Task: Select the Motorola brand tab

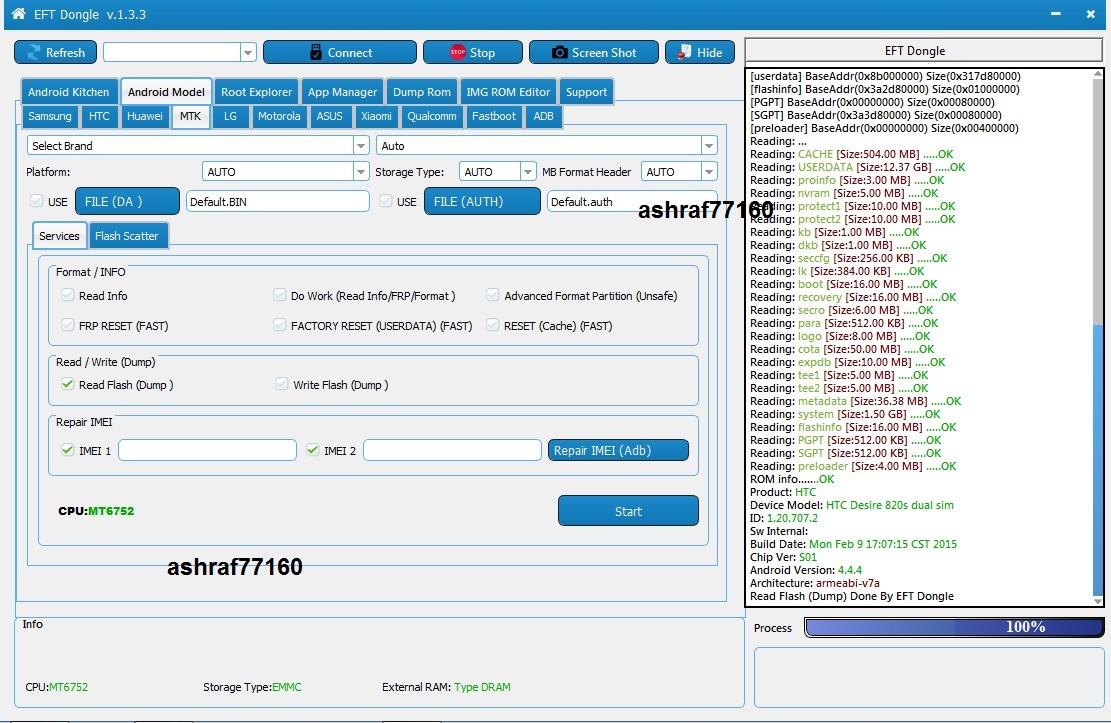Action: pos(278,116)
